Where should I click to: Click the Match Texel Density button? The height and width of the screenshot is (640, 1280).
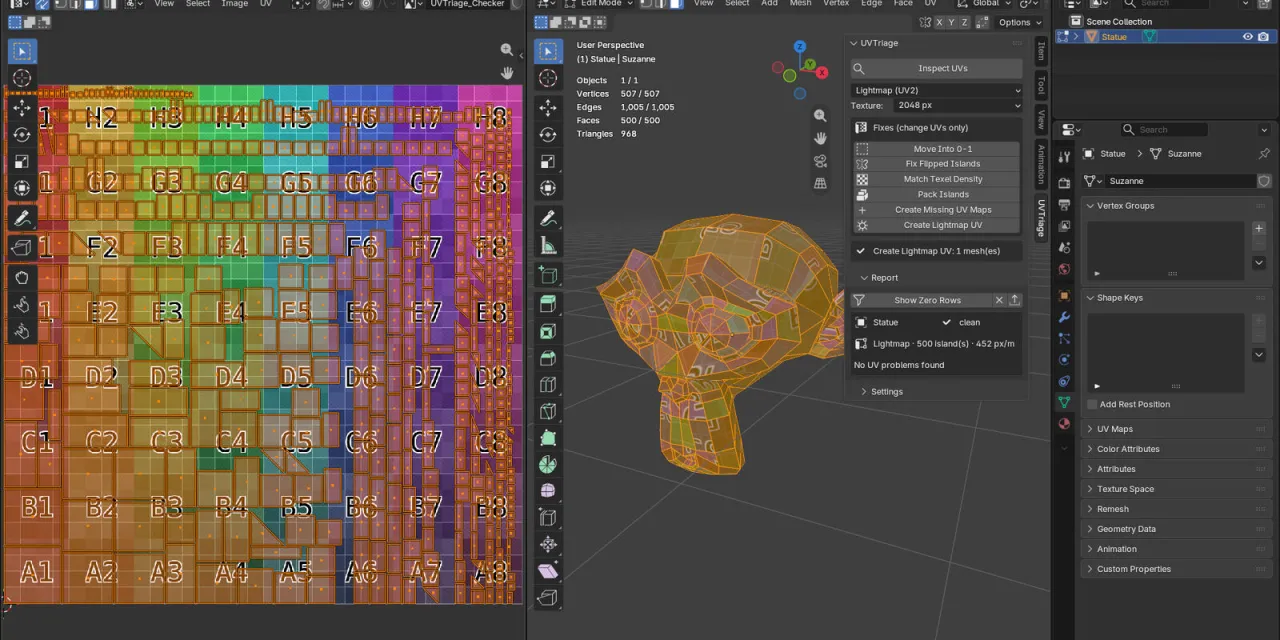(x=937, y=179)
